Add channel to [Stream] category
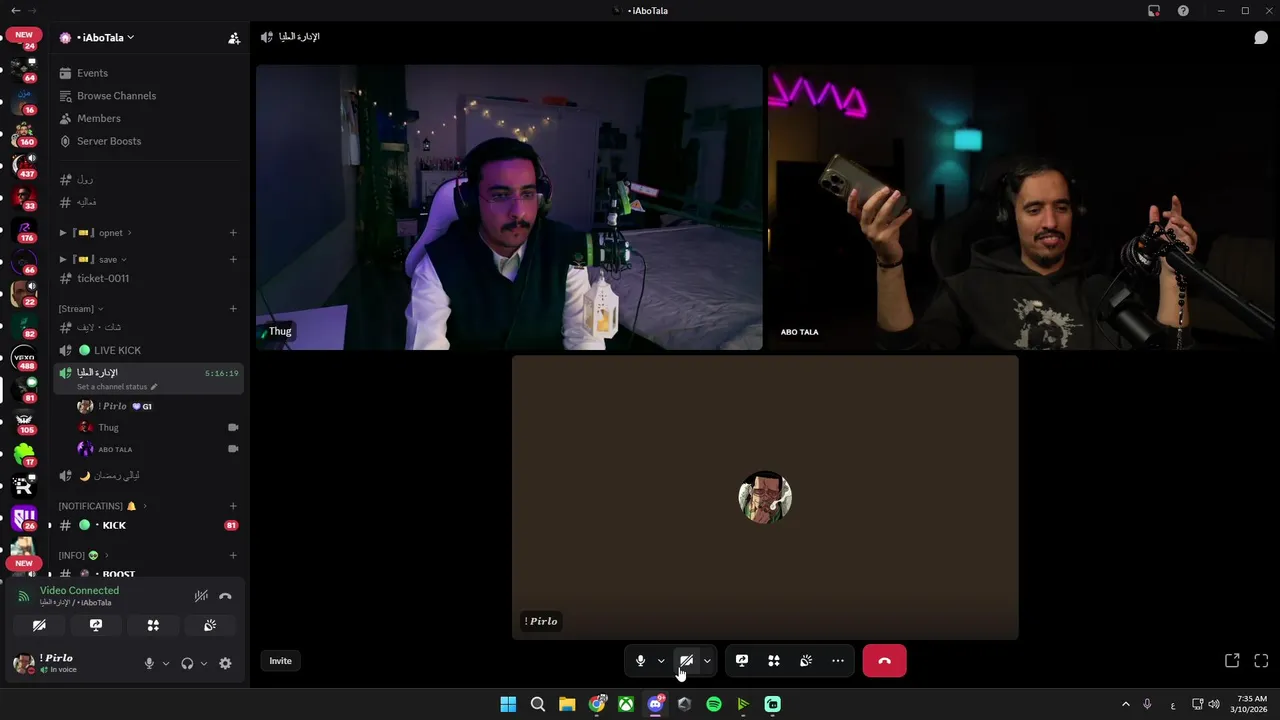 click(x=233, y=309)
